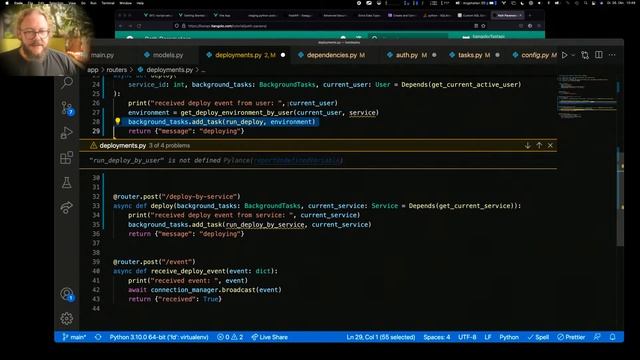Click Live Share in status bar
Image resolution: width=640 pixels, height=360 pixels.
point(269,337)
